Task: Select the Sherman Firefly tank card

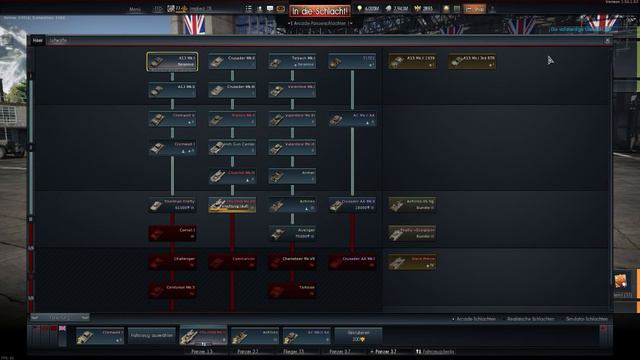Action: [x=172, y=204]
